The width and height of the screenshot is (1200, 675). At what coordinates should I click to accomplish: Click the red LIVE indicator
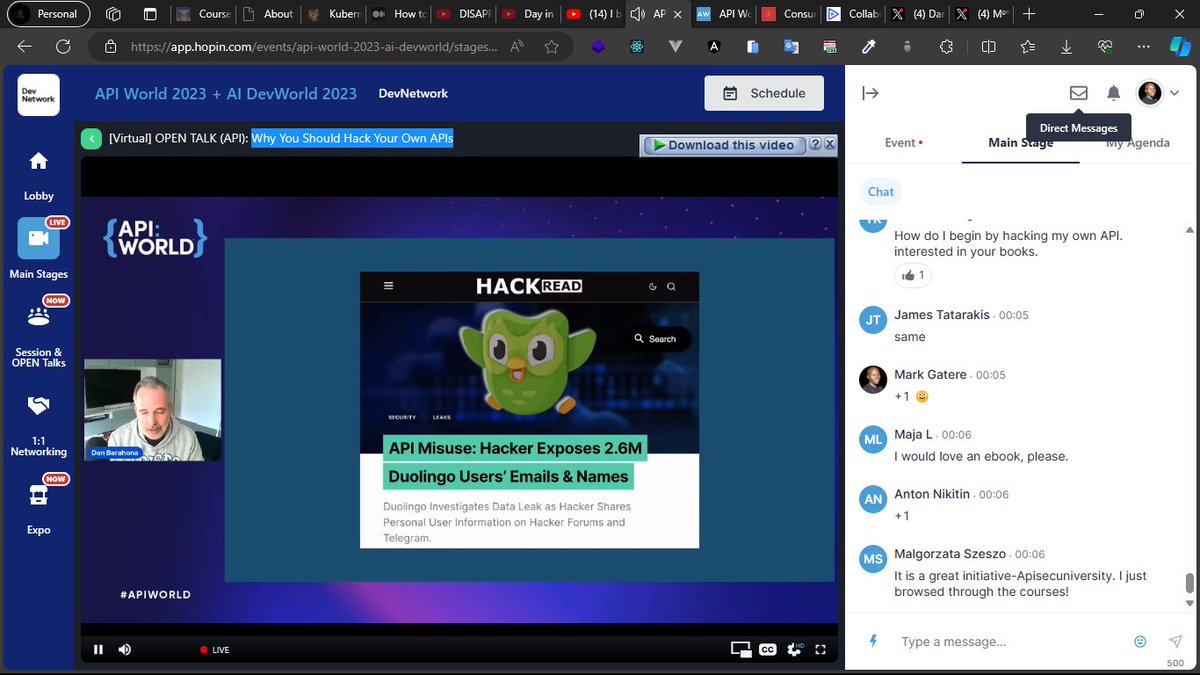[214, 650]
